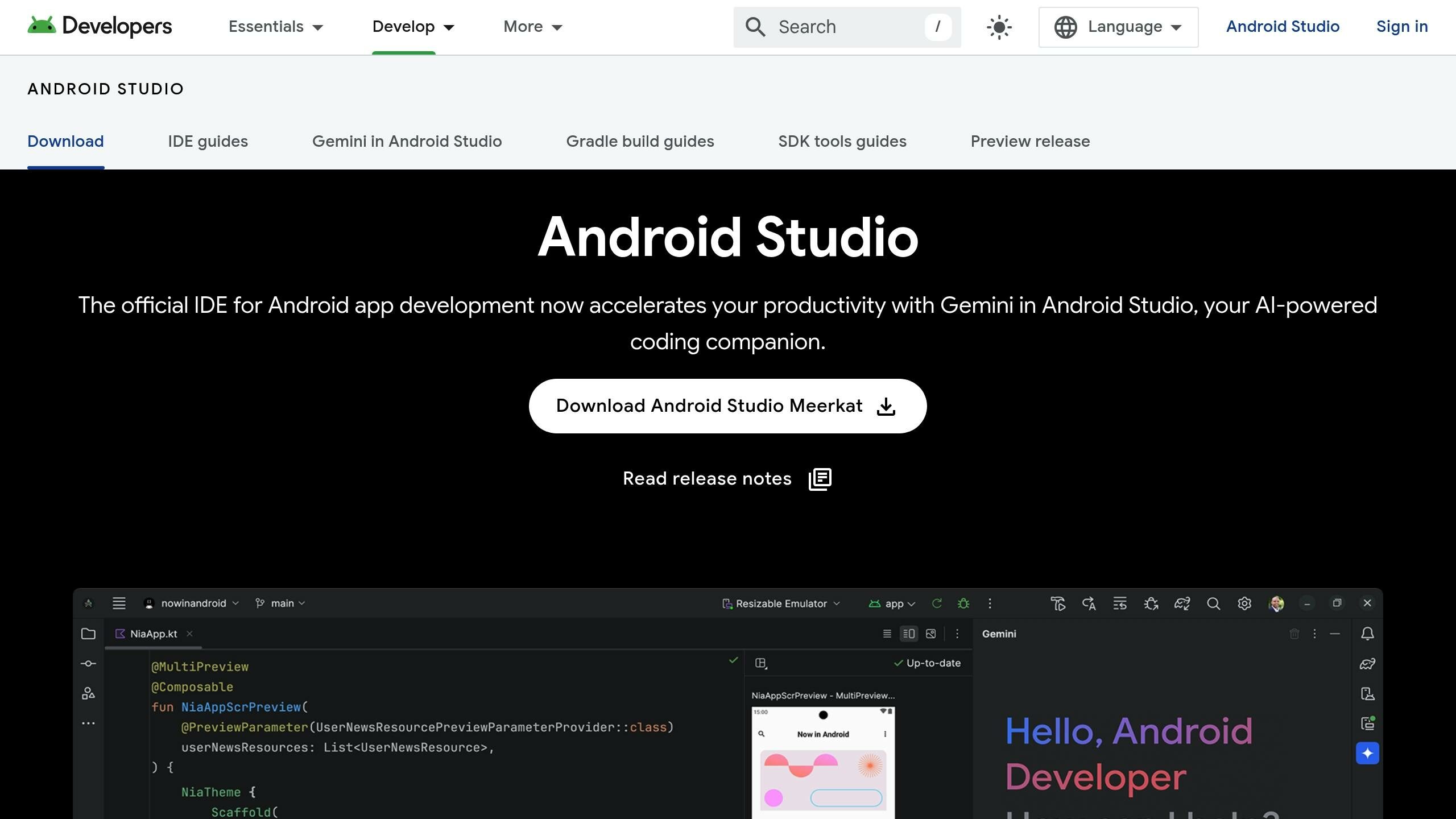Click the user profile avatar in IDE
The height and width of the screenshot is (819, 1456).
coord(1276,603)
